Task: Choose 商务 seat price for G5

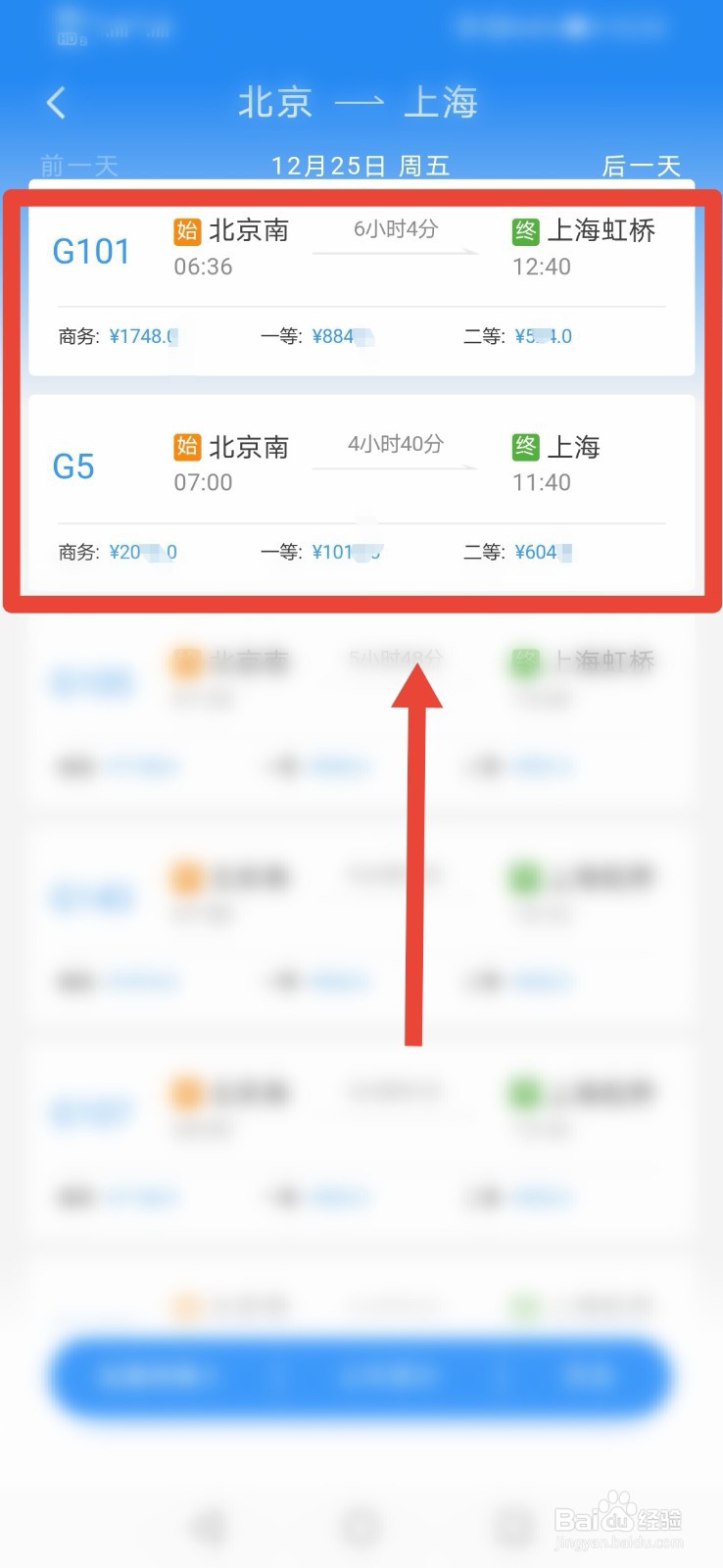Action: click(118, 552)
